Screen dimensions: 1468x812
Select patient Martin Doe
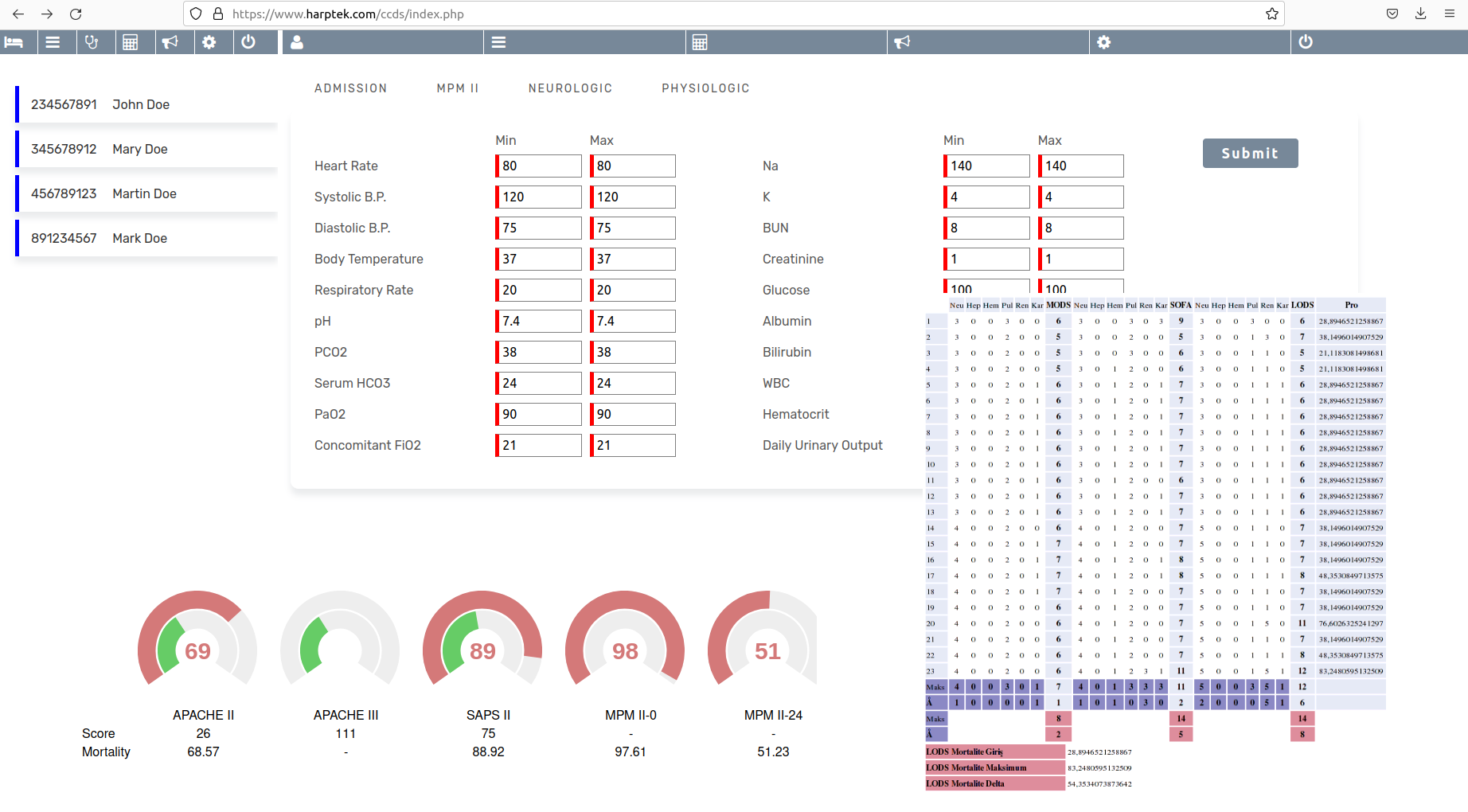coord(146,193)
